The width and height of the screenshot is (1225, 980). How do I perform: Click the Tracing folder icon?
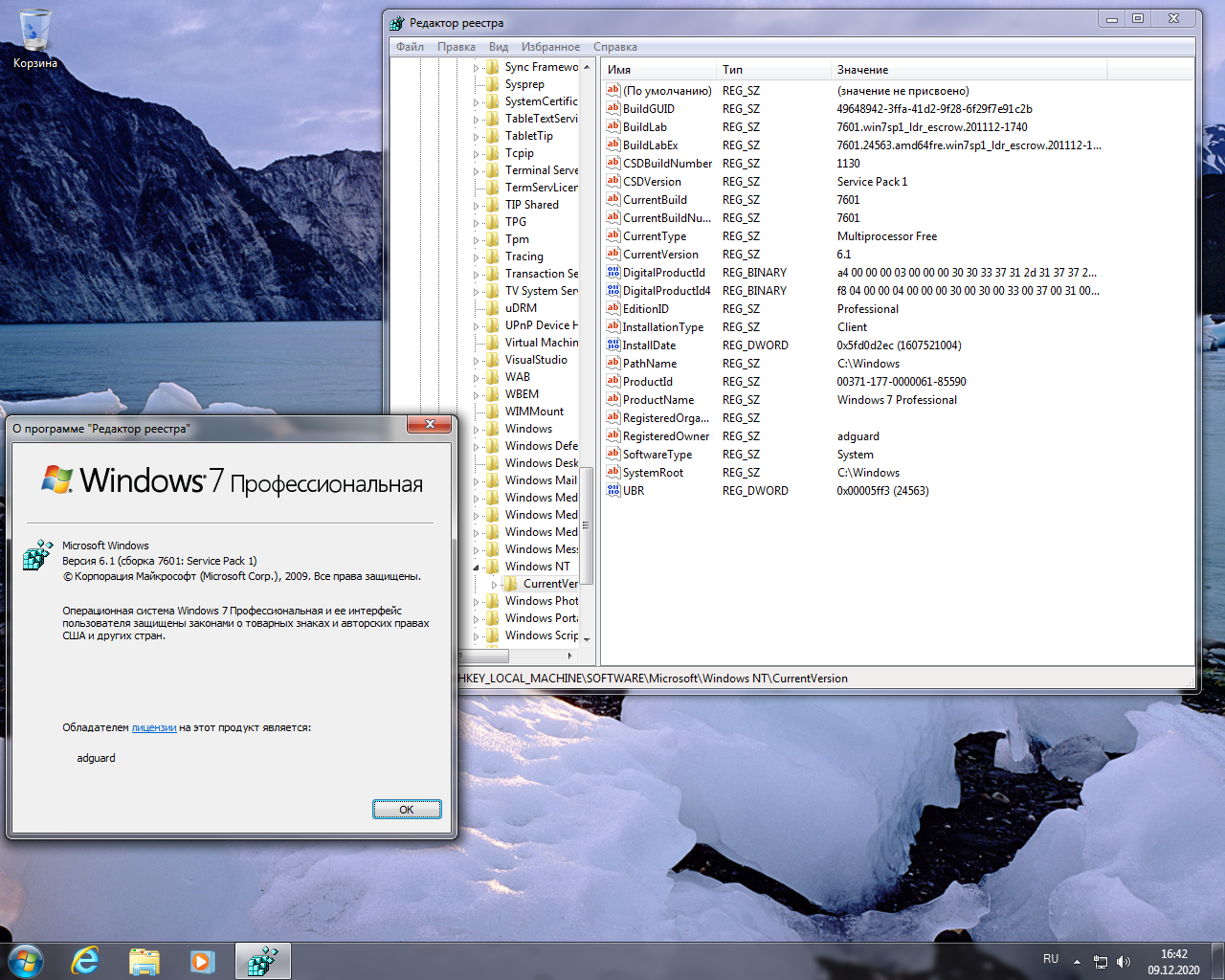coord(493,256)
